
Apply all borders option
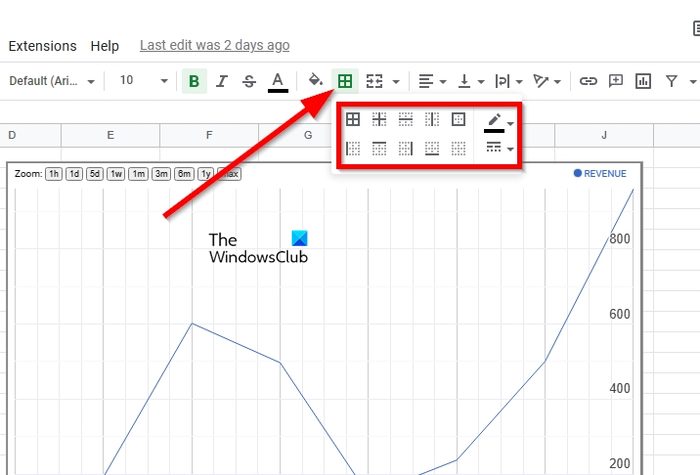[353, 119]
